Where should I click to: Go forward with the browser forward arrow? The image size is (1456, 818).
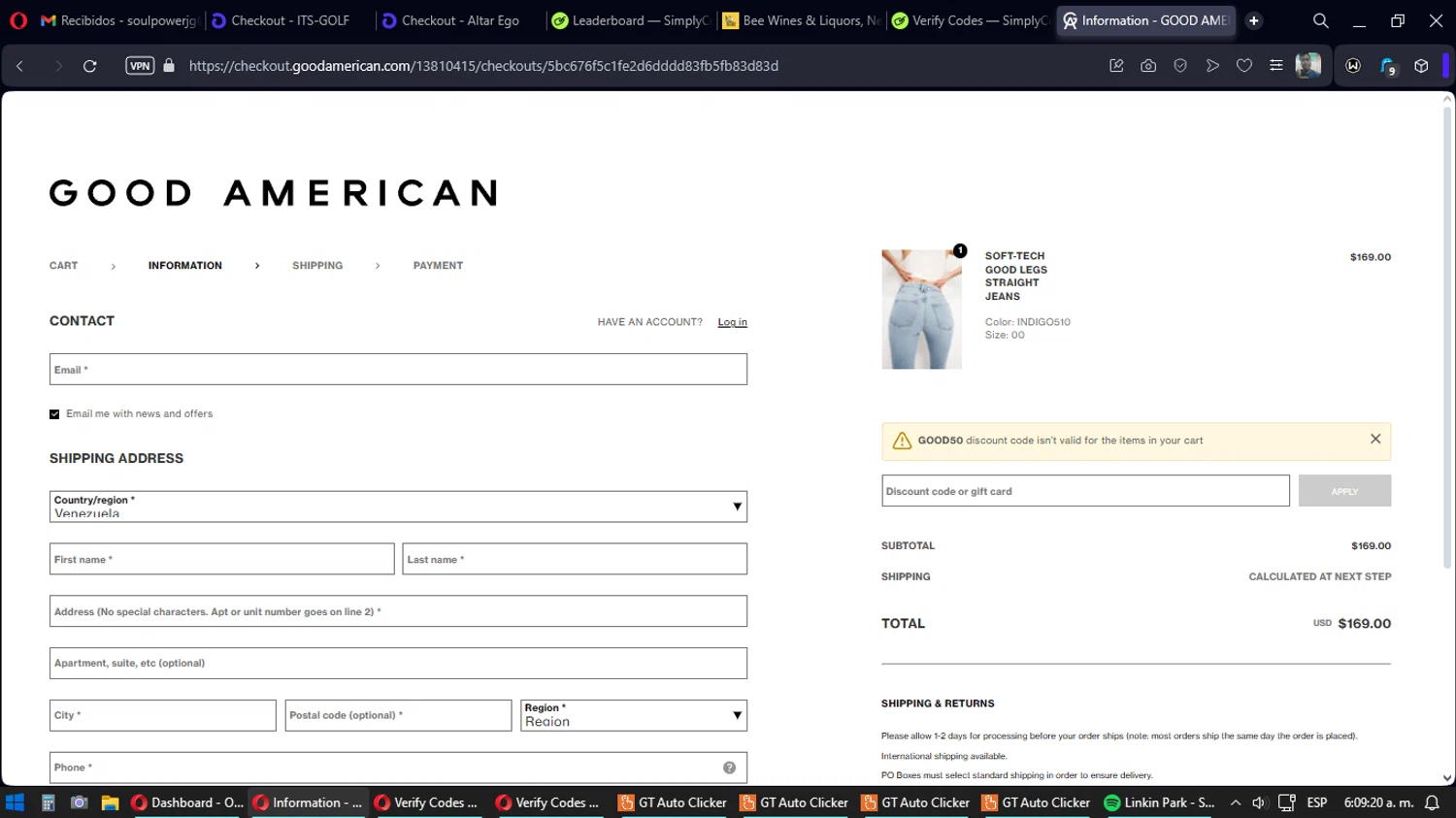(57, 66)
